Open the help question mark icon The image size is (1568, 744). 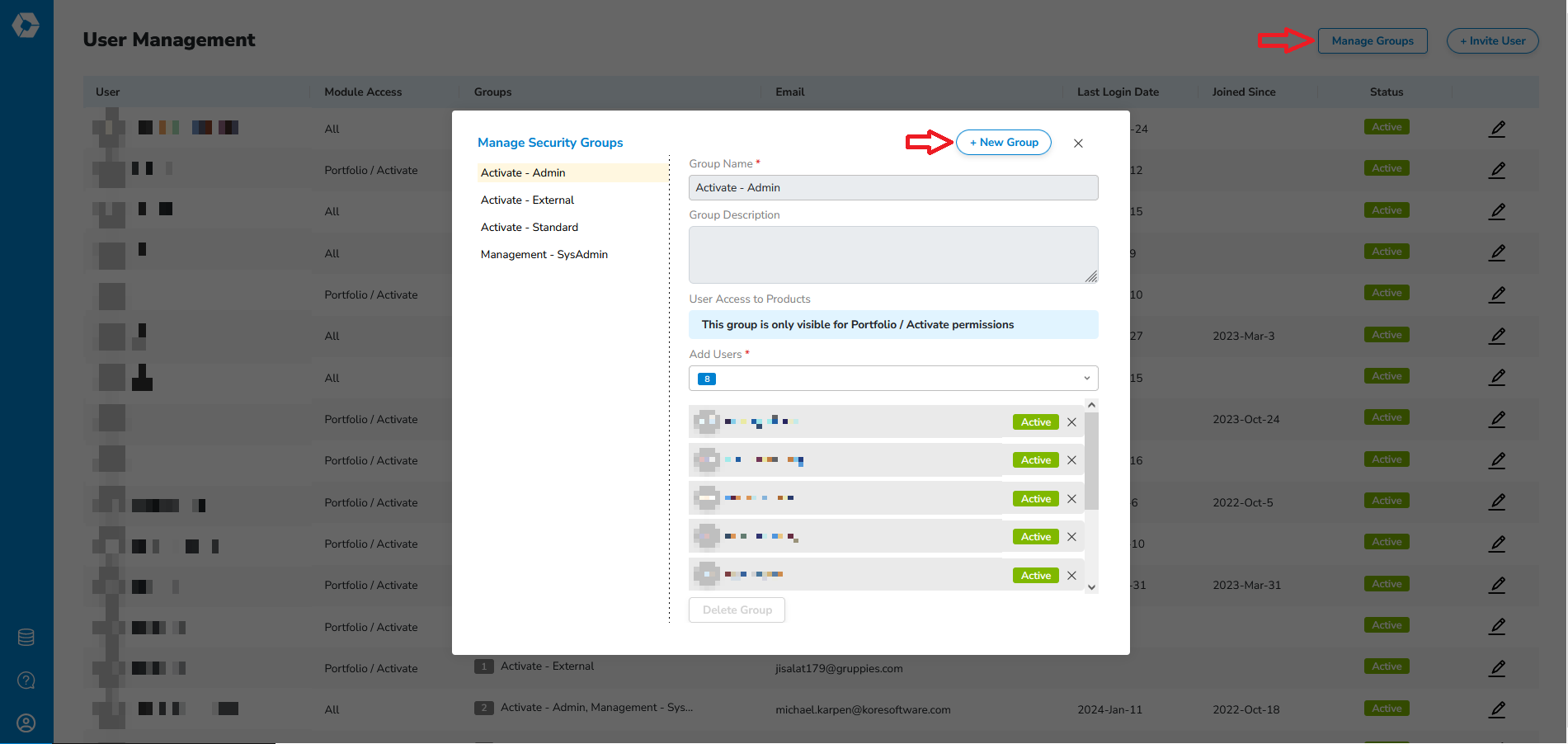click(26, 680)
